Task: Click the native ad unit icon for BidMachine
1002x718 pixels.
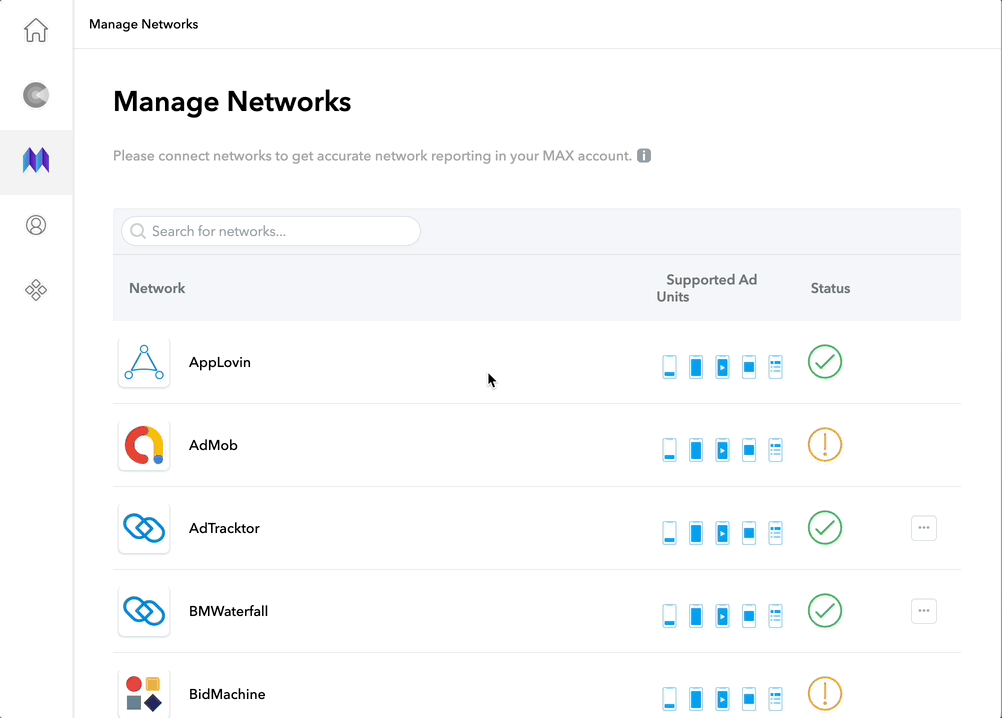Action: pos(775,698)
